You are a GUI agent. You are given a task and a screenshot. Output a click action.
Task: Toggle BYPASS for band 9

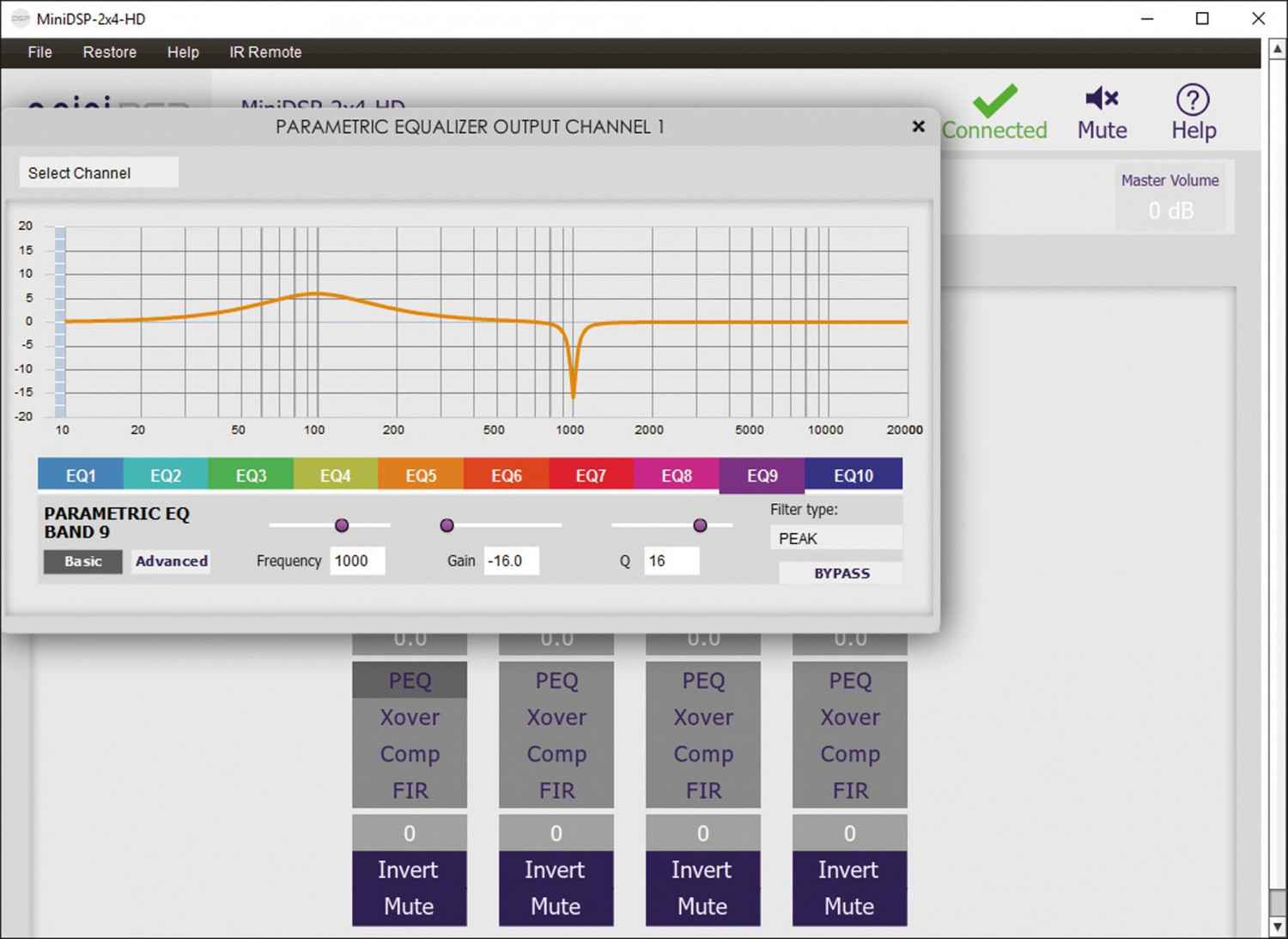[x=841, y=573]
